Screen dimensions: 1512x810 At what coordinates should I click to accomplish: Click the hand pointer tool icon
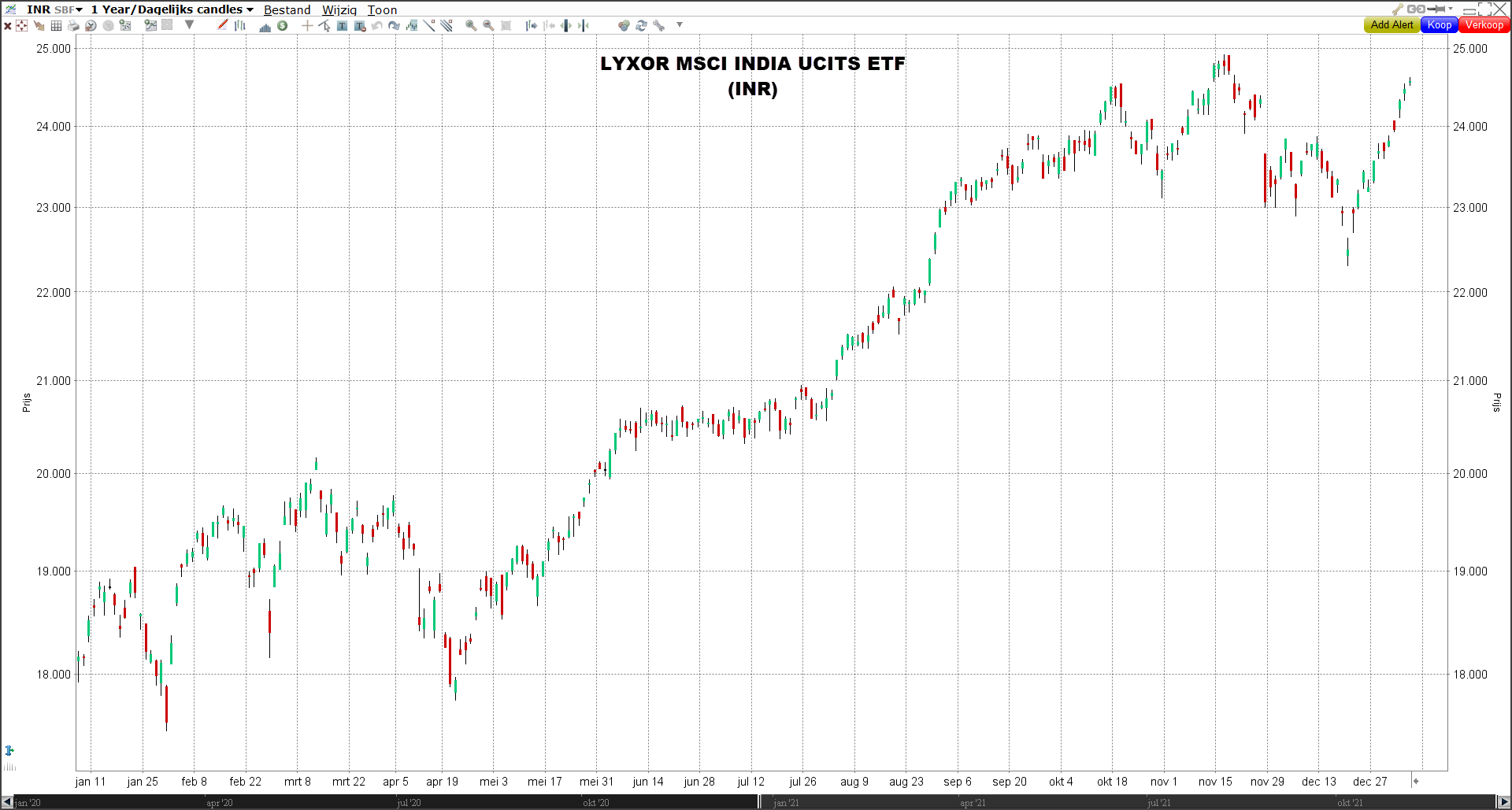[x=39, y=26]
